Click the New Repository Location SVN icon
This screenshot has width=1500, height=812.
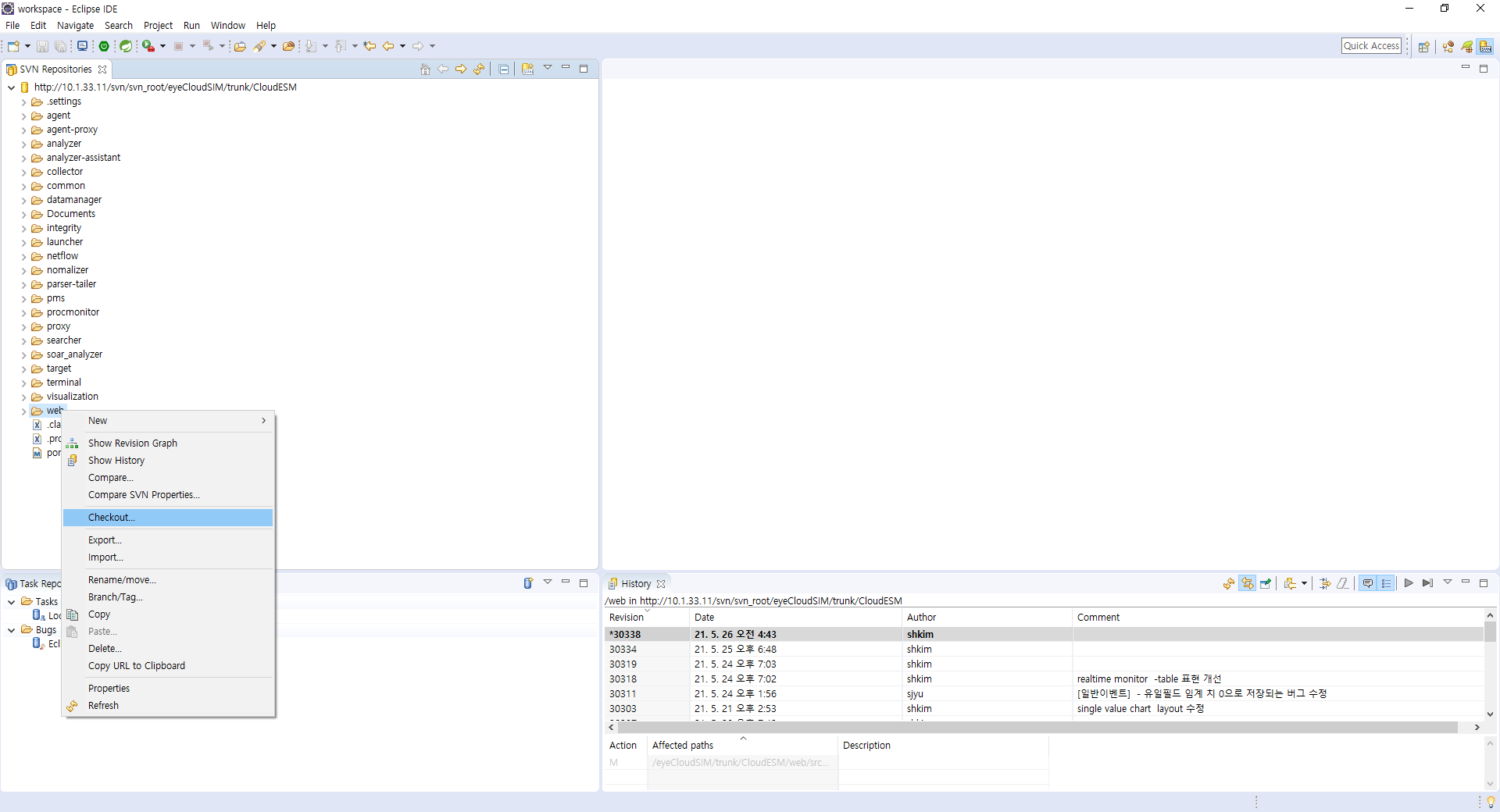(x=528, y=69)
